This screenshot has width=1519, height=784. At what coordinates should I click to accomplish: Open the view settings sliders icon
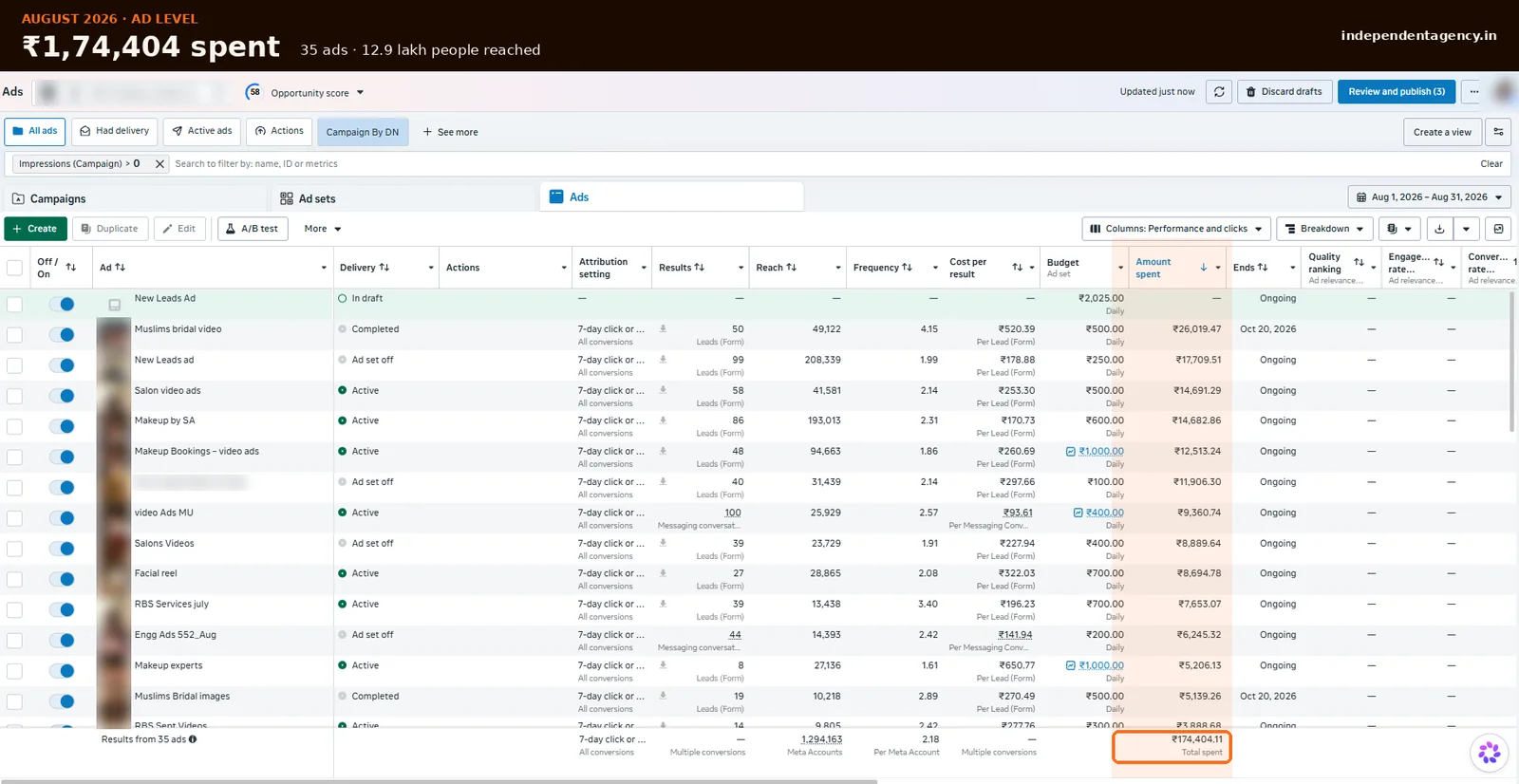point(1498,132)
